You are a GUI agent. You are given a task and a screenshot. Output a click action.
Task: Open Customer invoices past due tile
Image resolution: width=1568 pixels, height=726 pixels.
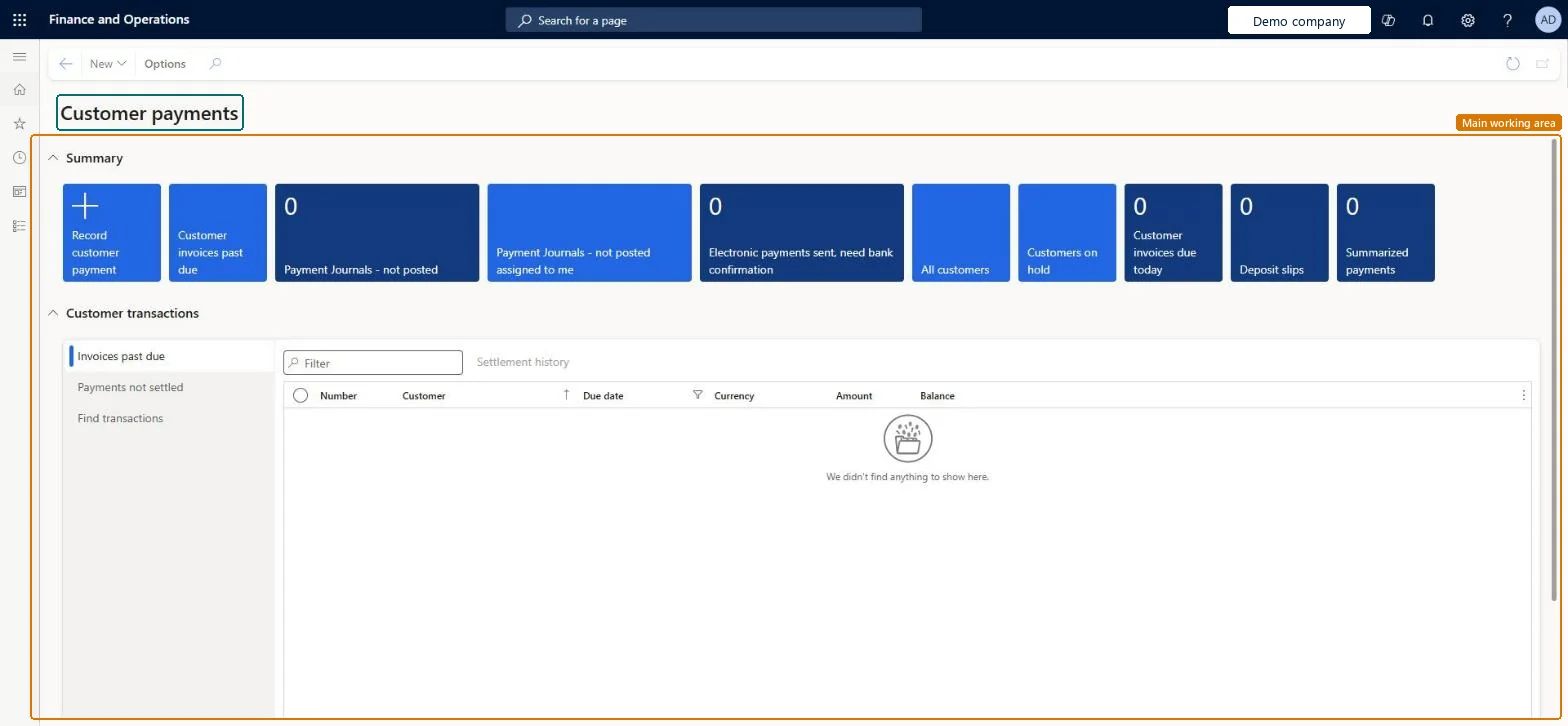coord(218,233)
